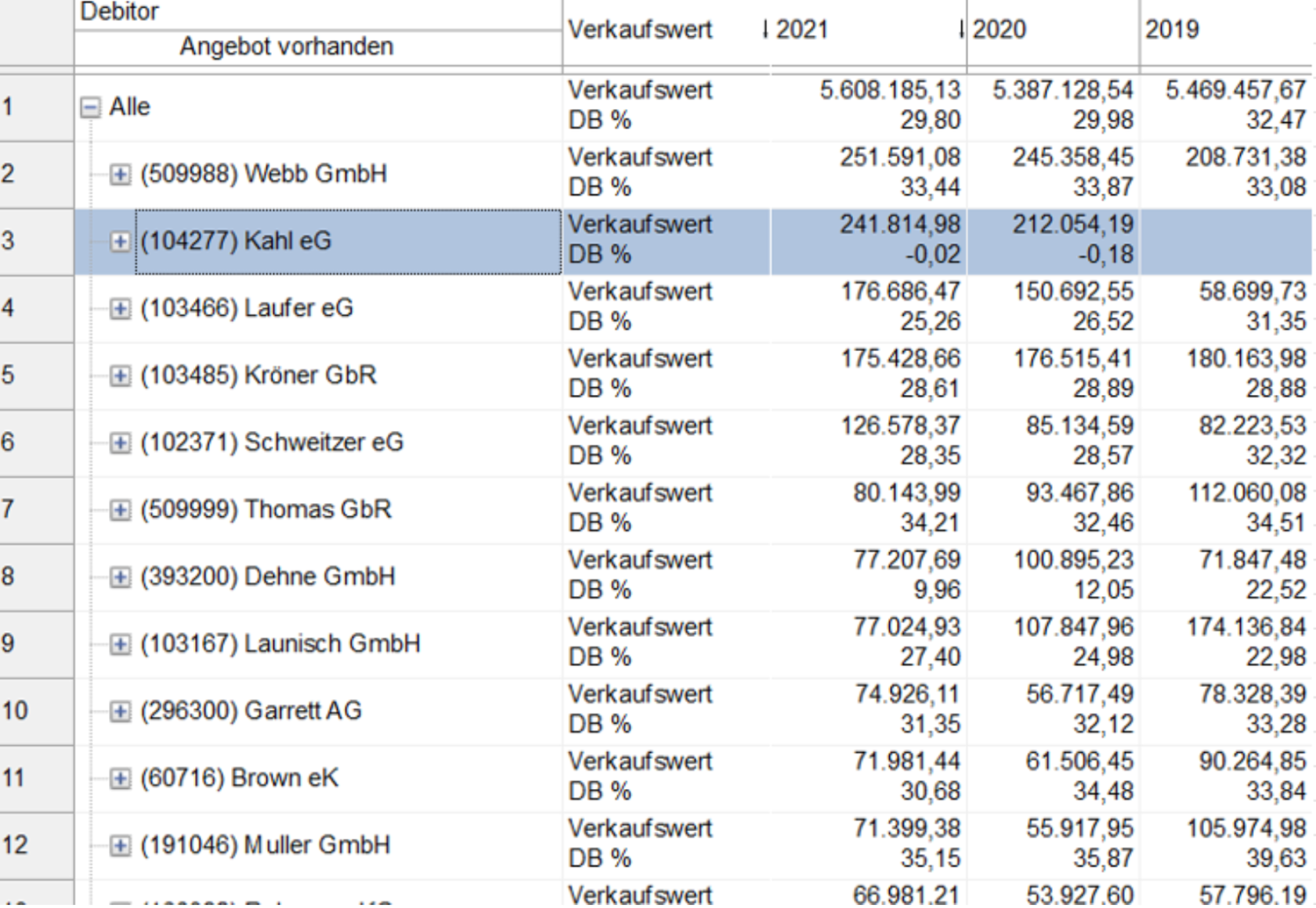The width and height of the screenshot is (1316, 908).
Task: Select the 2021 column header
Action: [x=868, y=32]
